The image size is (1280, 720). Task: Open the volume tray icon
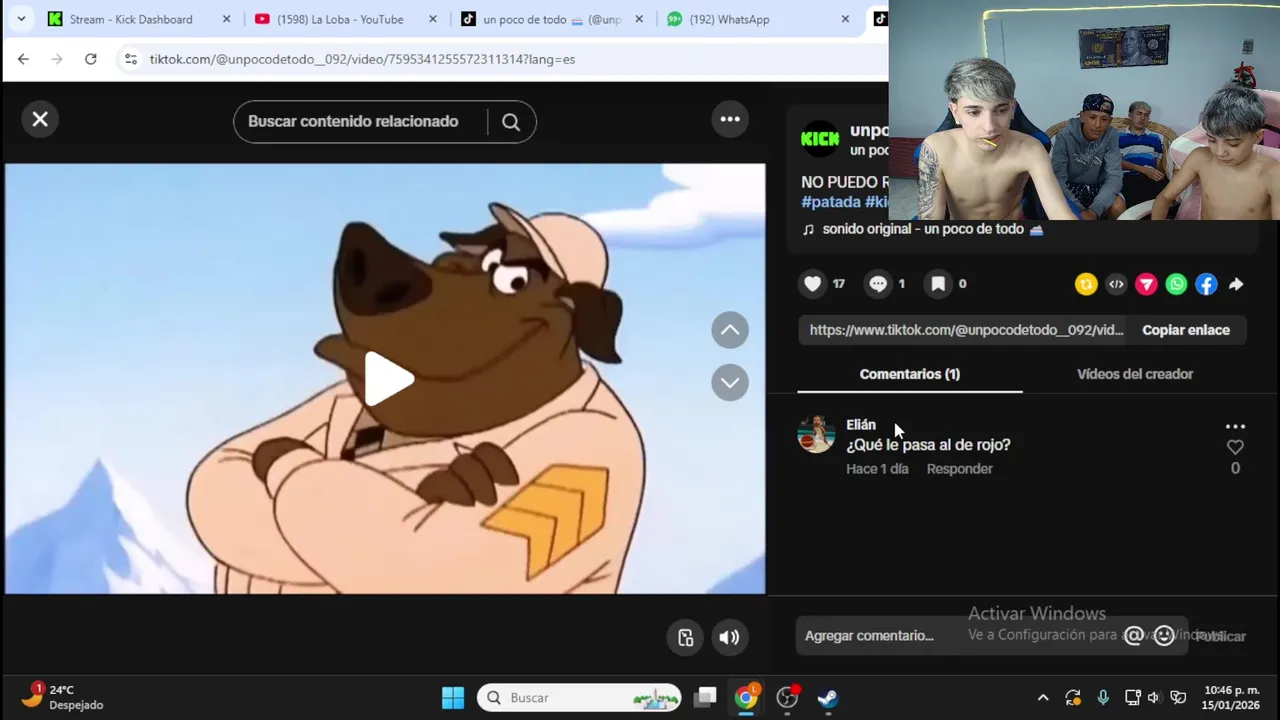(x=1154, y=698)
